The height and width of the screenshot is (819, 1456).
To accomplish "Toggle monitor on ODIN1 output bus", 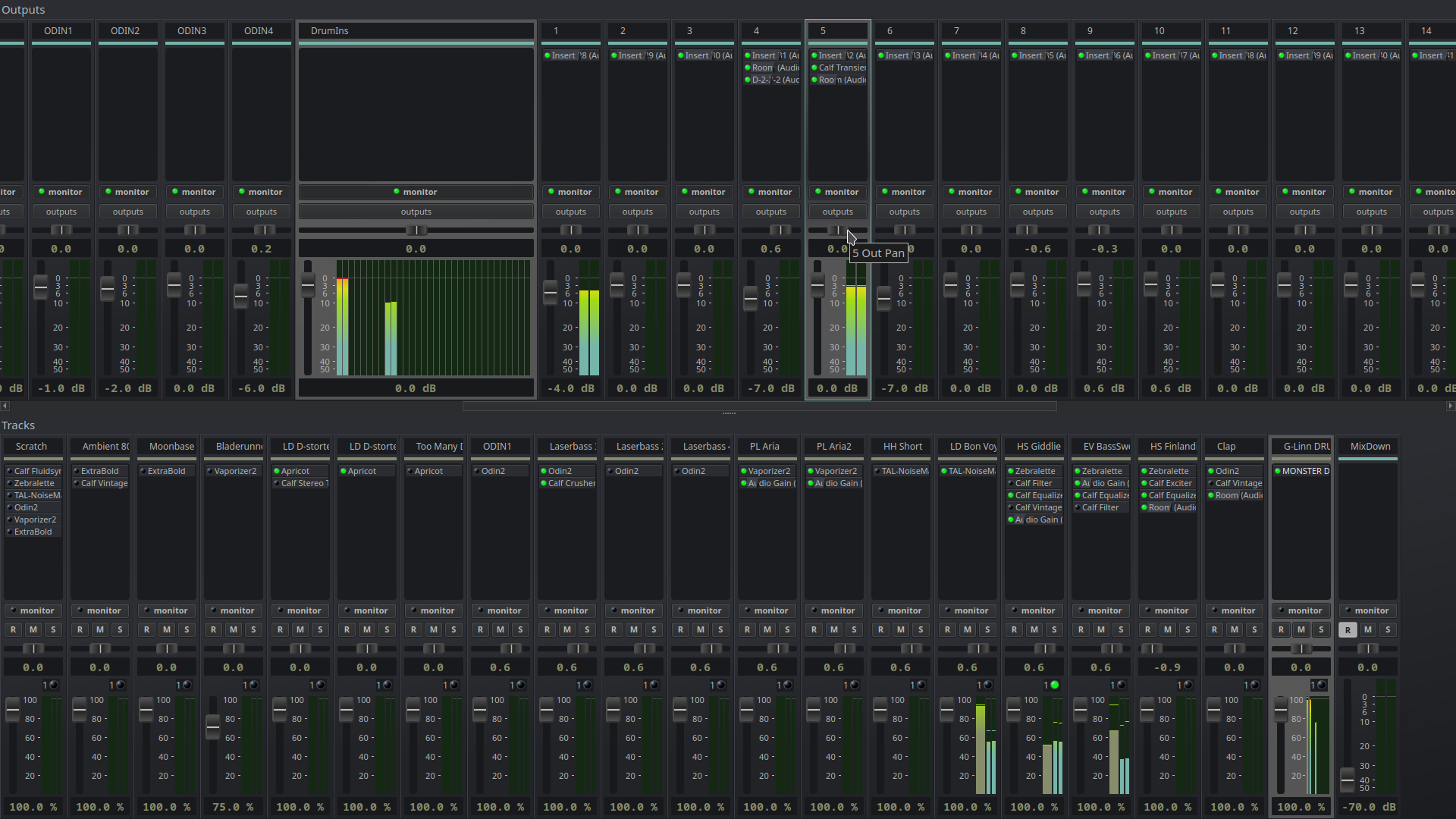I will (x=61, y=192).
